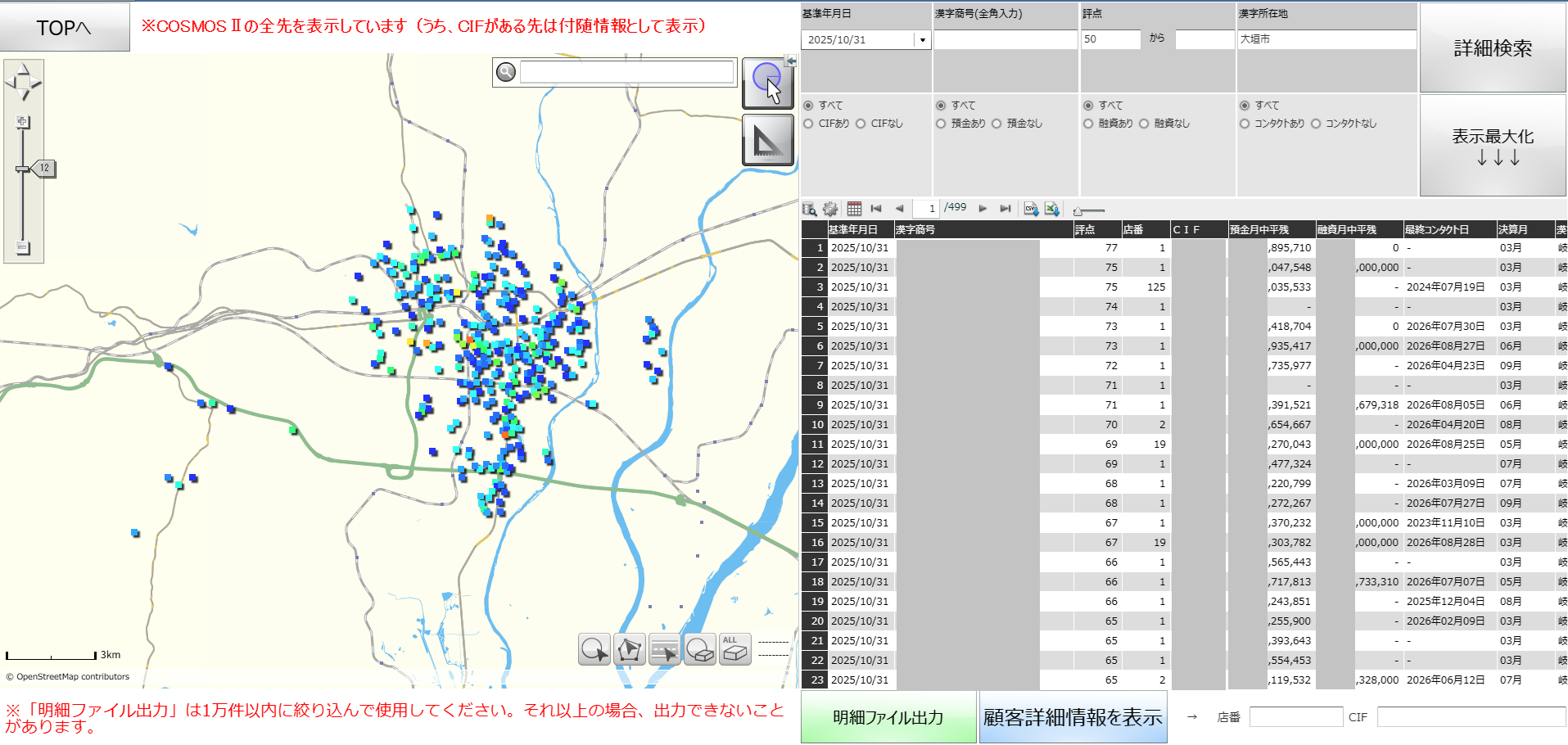Go to the previous results page
The width and height of the screenshot is (1568, 745).
coord(899,209)
